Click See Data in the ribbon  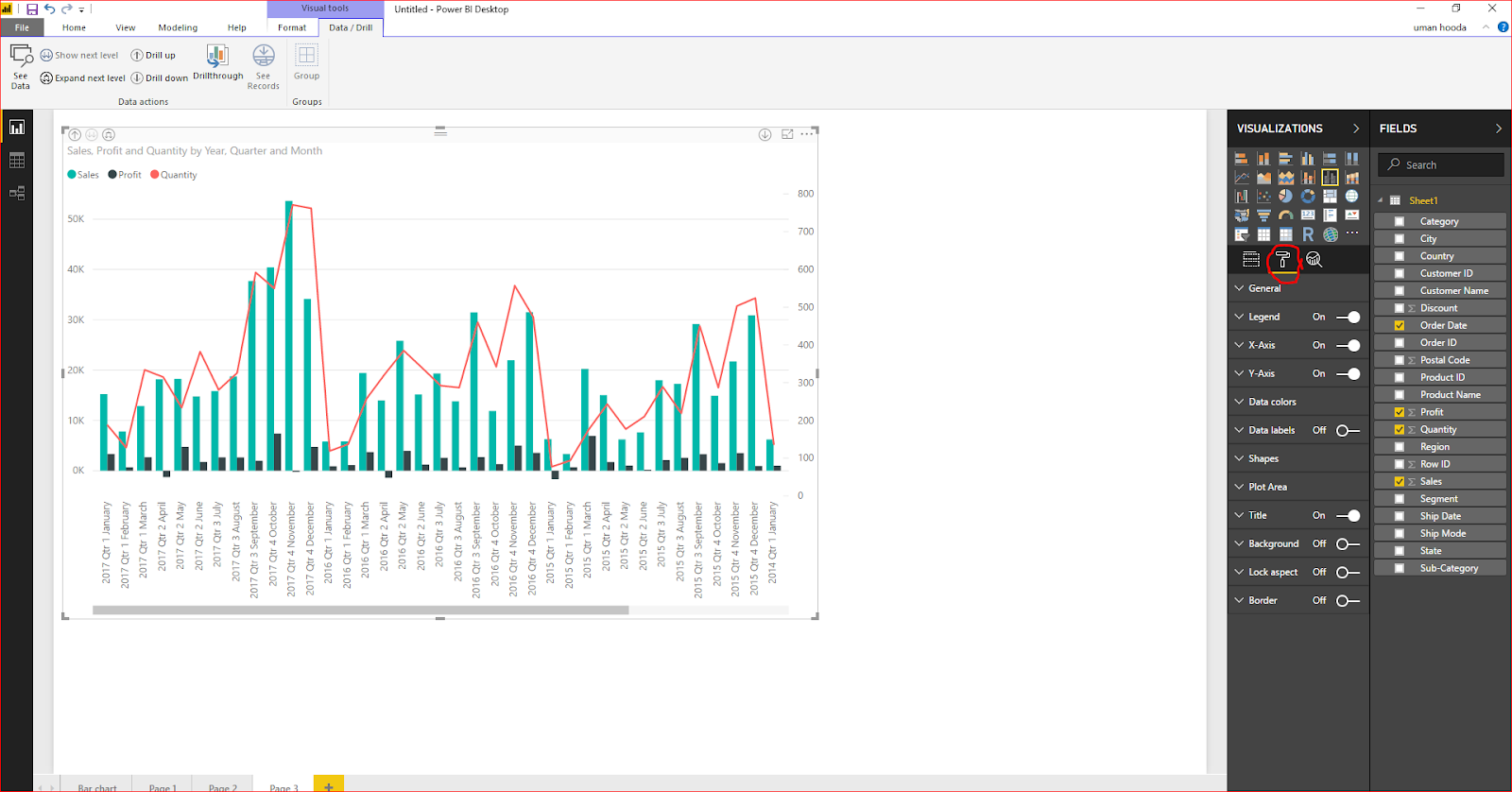[21, 66]
